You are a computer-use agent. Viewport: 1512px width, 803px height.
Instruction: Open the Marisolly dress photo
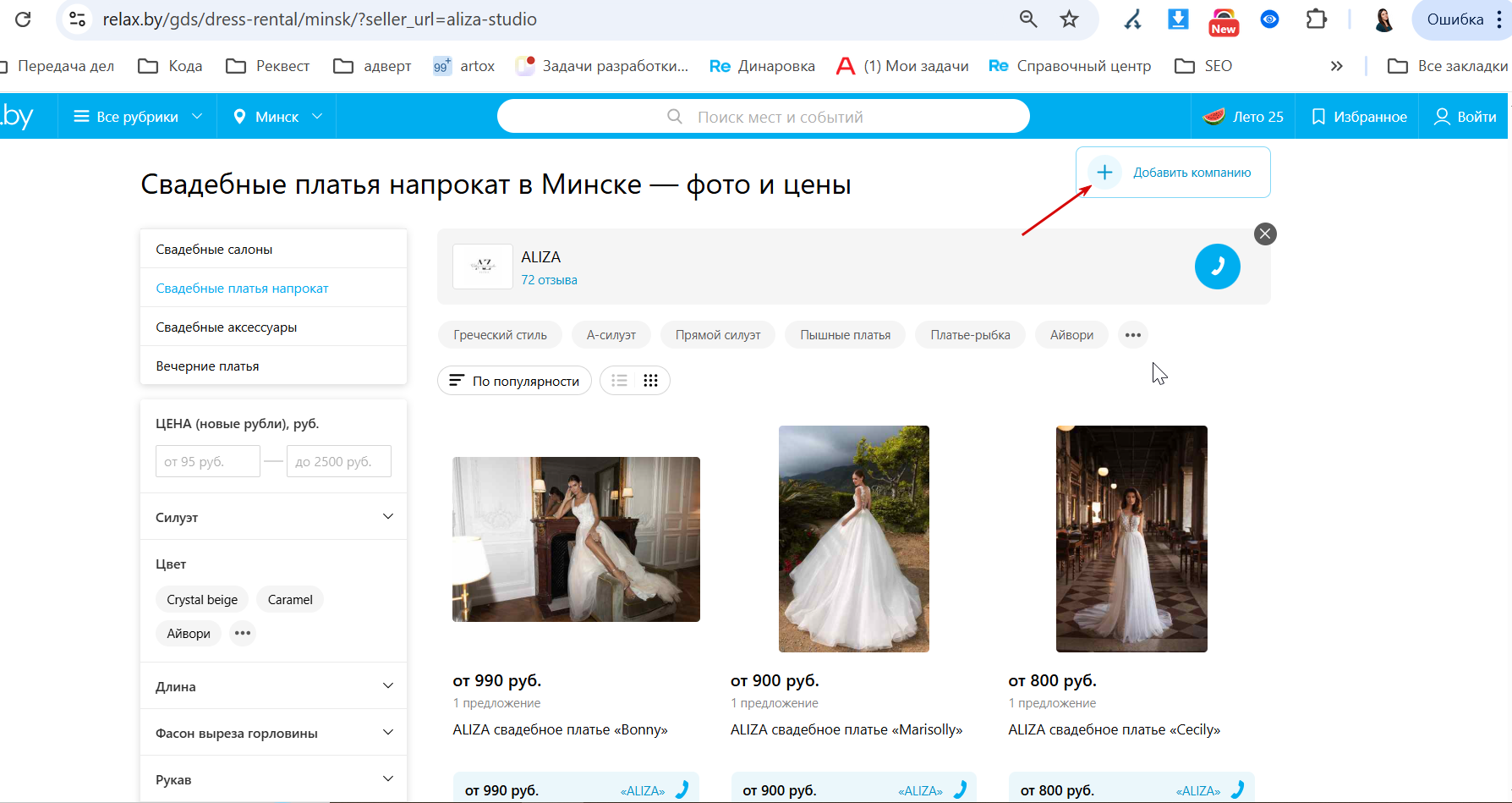[853, 539]
